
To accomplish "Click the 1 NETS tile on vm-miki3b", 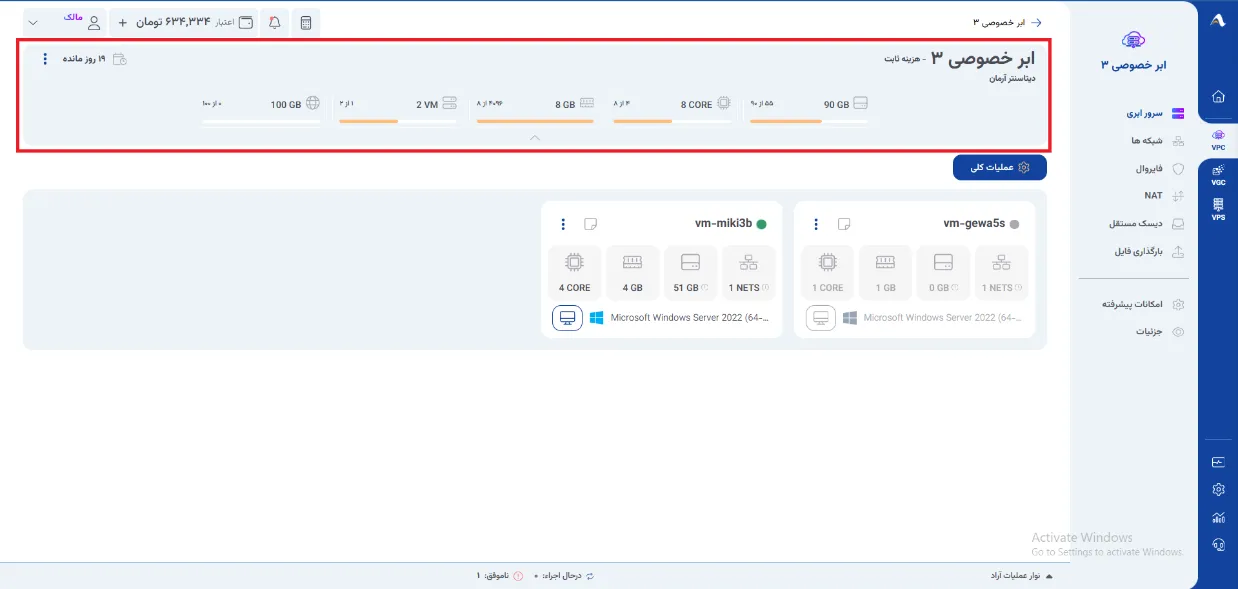I will tap(748, 273).
